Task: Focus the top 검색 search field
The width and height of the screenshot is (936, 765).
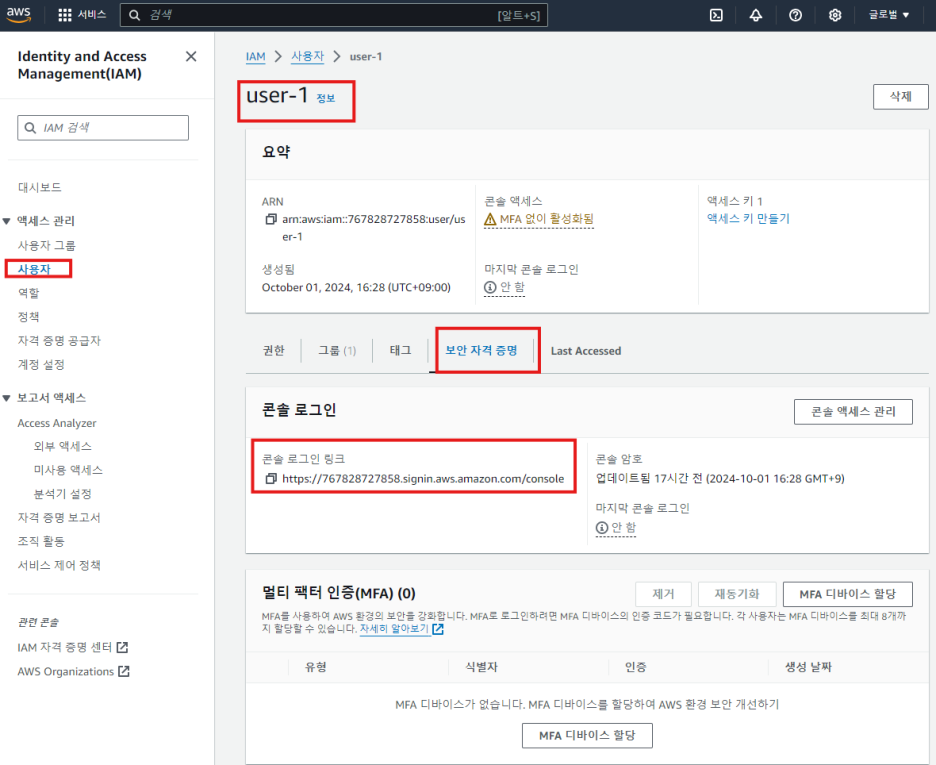Action: (334, 15)
